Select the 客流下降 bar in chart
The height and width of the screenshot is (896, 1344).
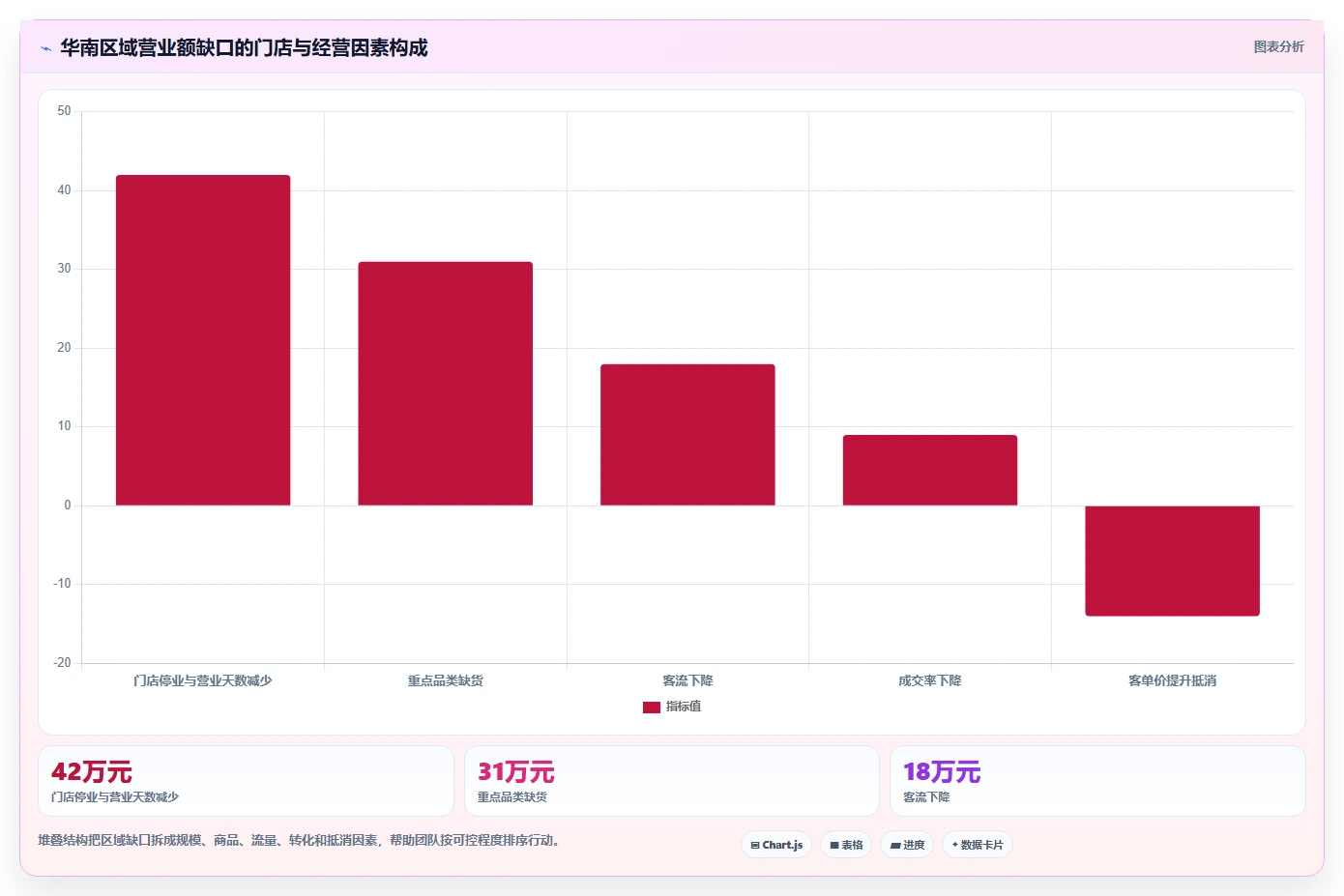pyautogui.click(x=687, y=435)
